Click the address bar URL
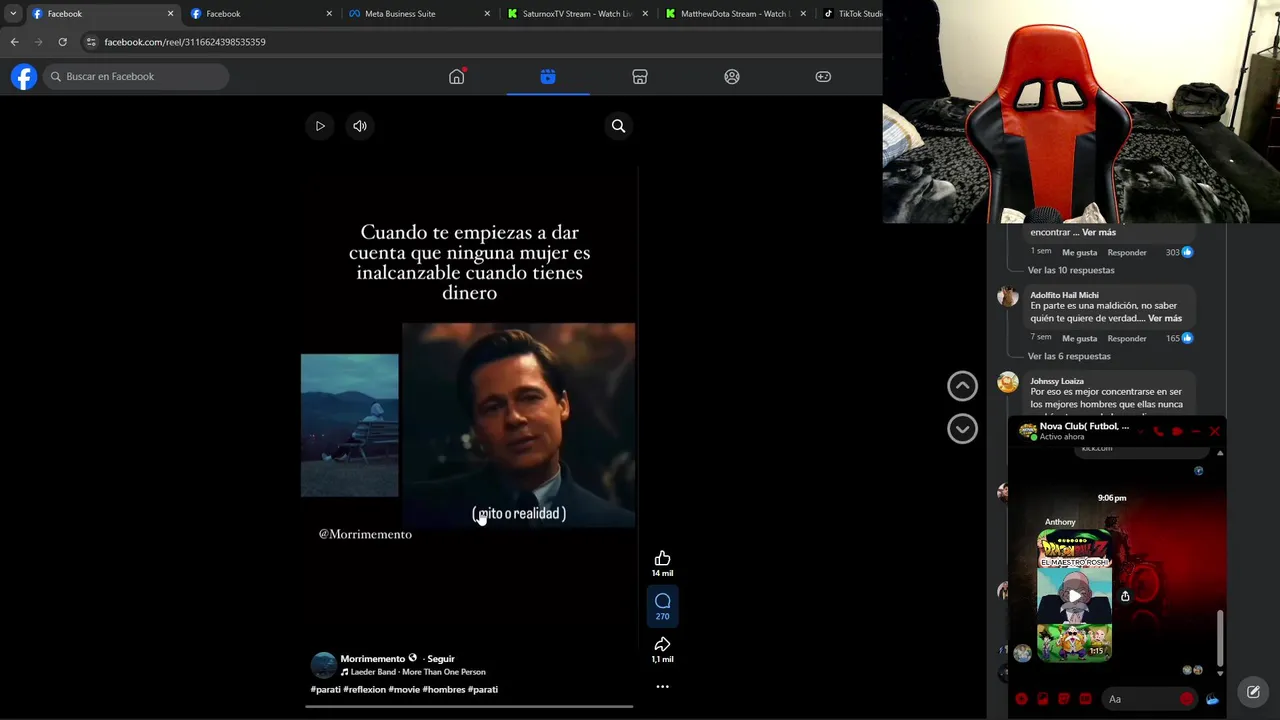This screenshot has width=1280, height=720. (185, 42)
